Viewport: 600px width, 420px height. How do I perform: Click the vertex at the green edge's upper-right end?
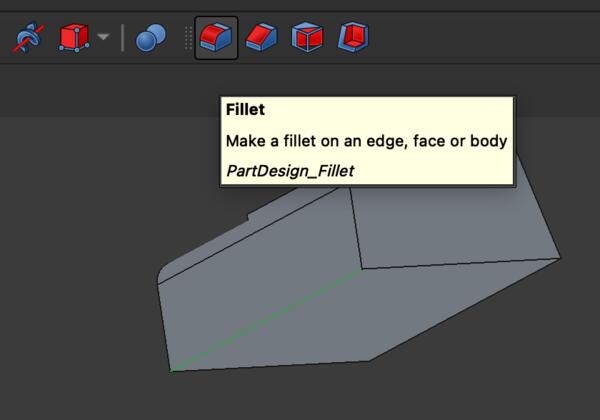click(x=361, y=268)
